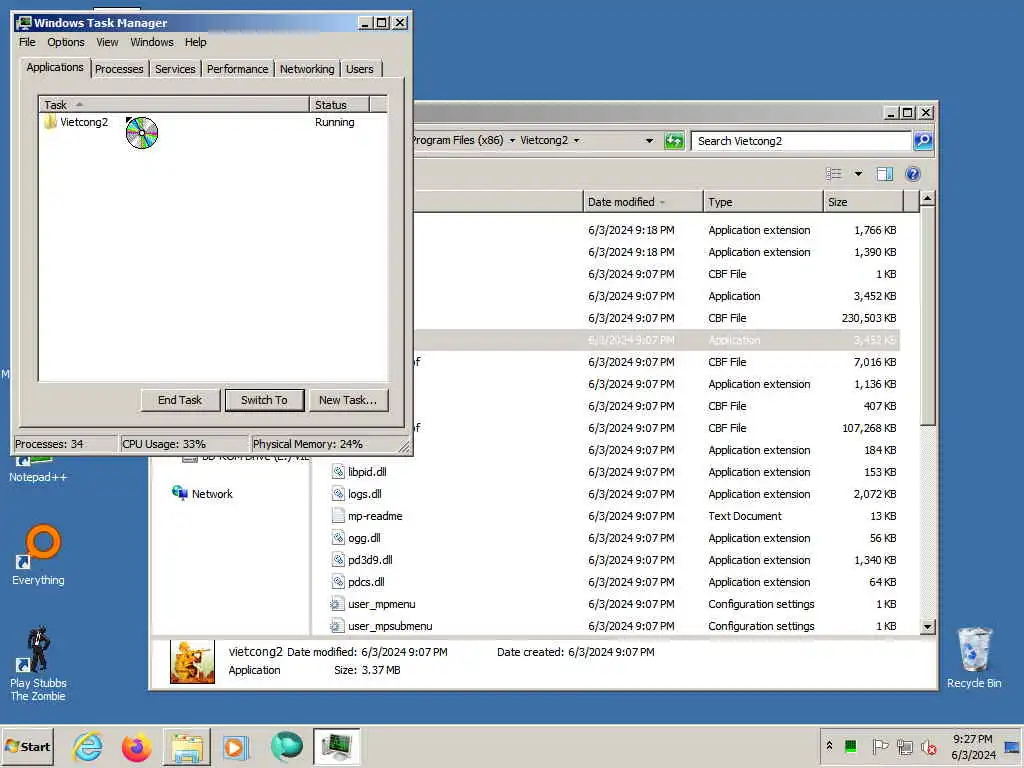Viewport: 1024px width, 768px height.
Task: Expand the Program Files (x86) breadcrumb arrow
Action: pos(512,140)
